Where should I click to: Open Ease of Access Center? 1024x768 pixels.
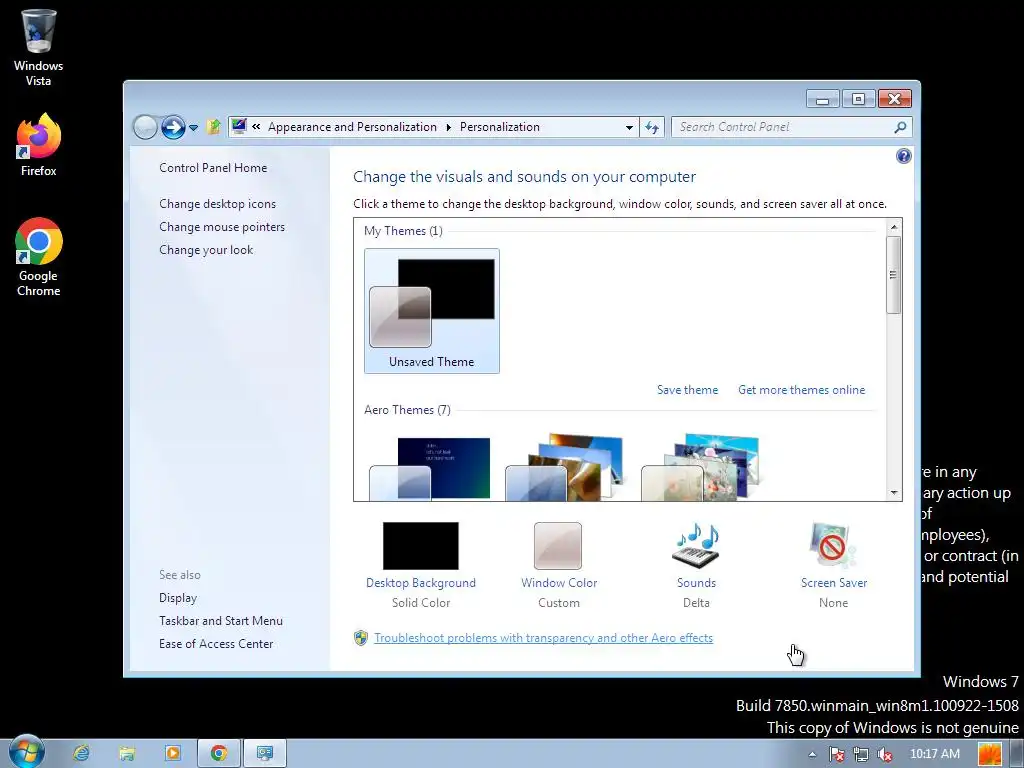pyautogui.click(x=216, y=643)
